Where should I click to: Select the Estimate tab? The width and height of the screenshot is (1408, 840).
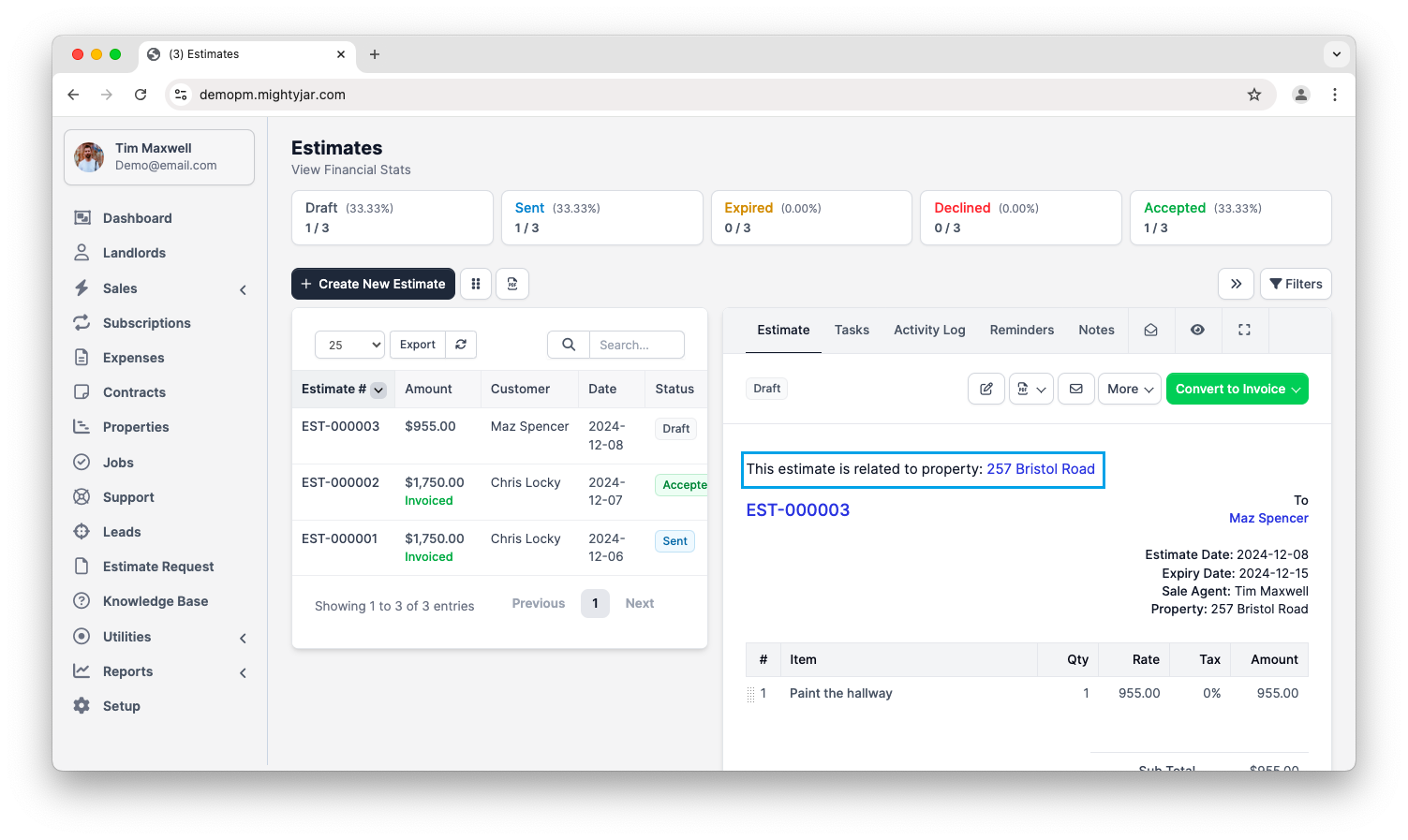[x=783, y=330]
